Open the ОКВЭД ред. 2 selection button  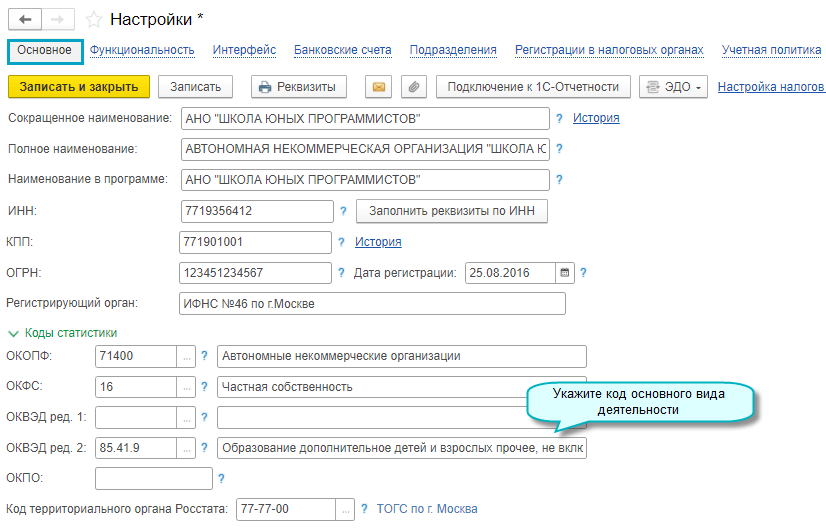tap(186, 448)
